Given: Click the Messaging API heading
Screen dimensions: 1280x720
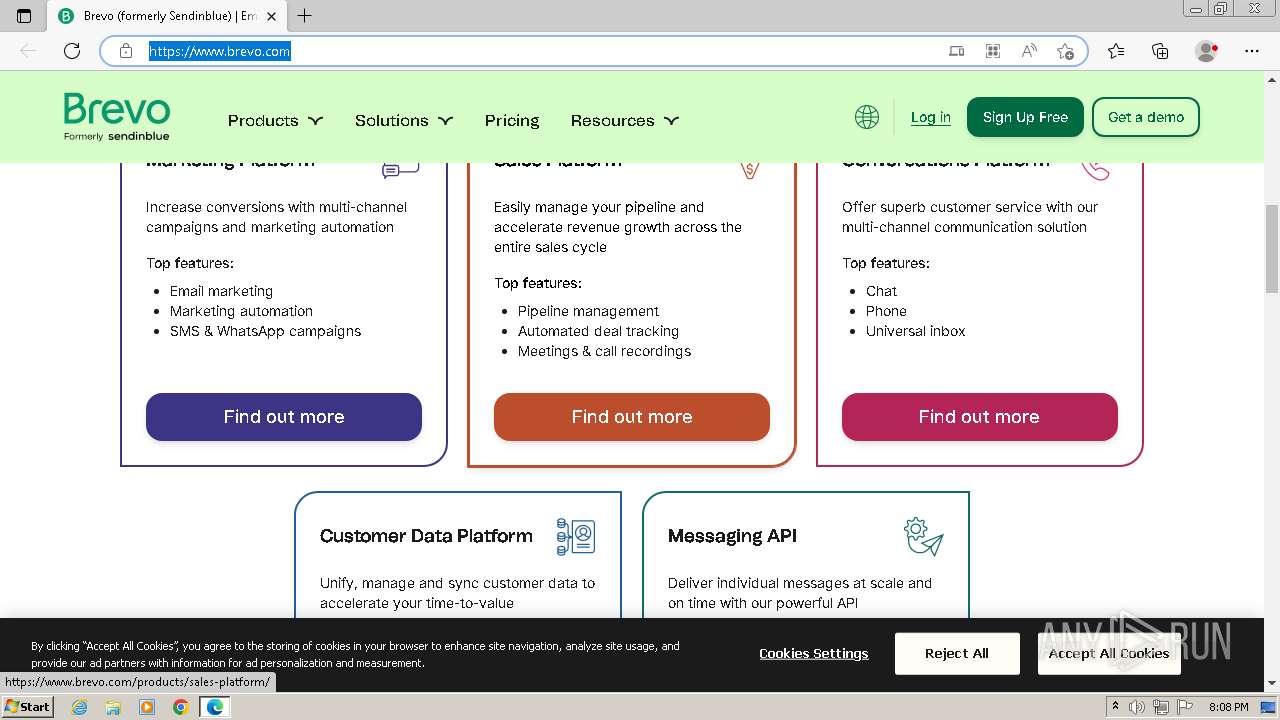Looking at the screenshot, I should point(732,536).
